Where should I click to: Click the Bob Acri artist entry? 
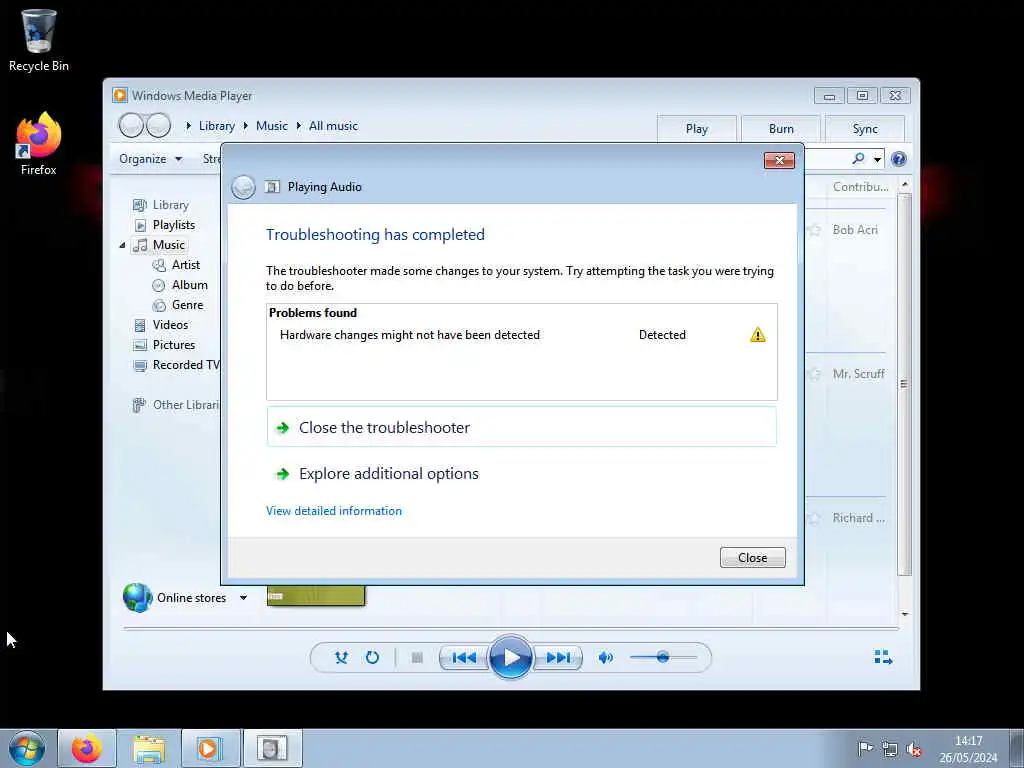click(x=855, y=230)
